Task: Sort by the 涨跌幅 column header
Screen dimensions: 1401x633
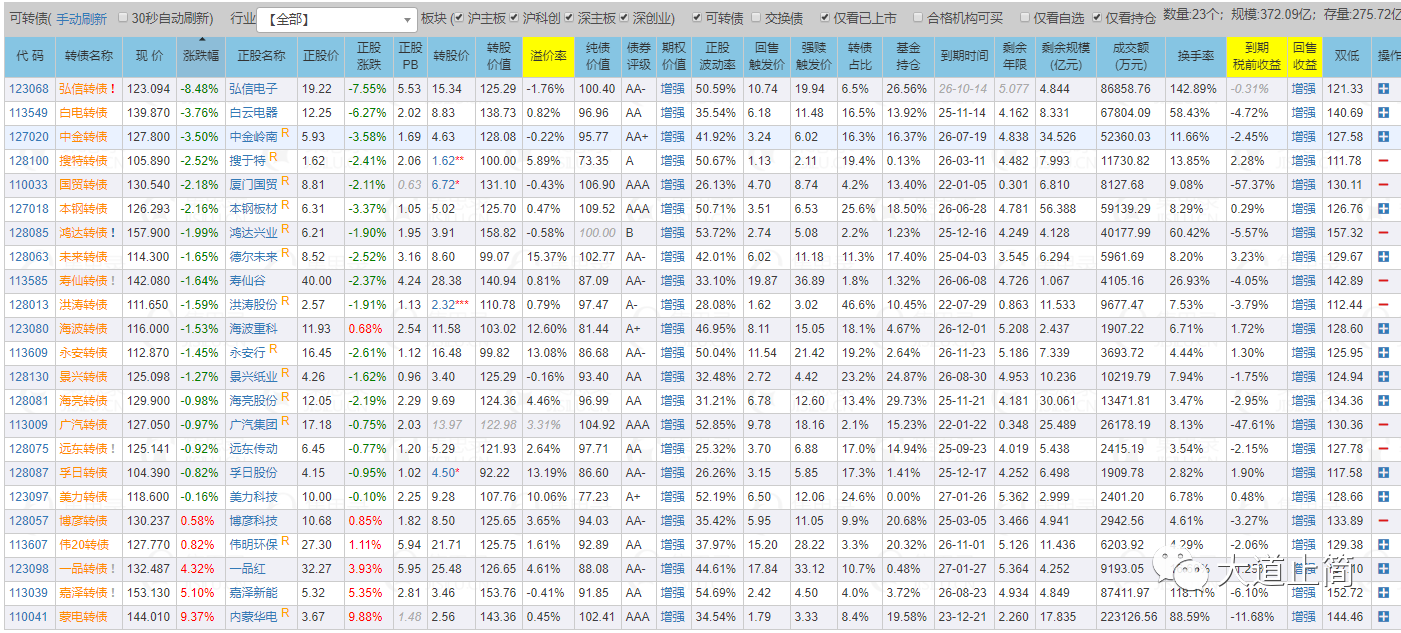Action: coord(200,56)
